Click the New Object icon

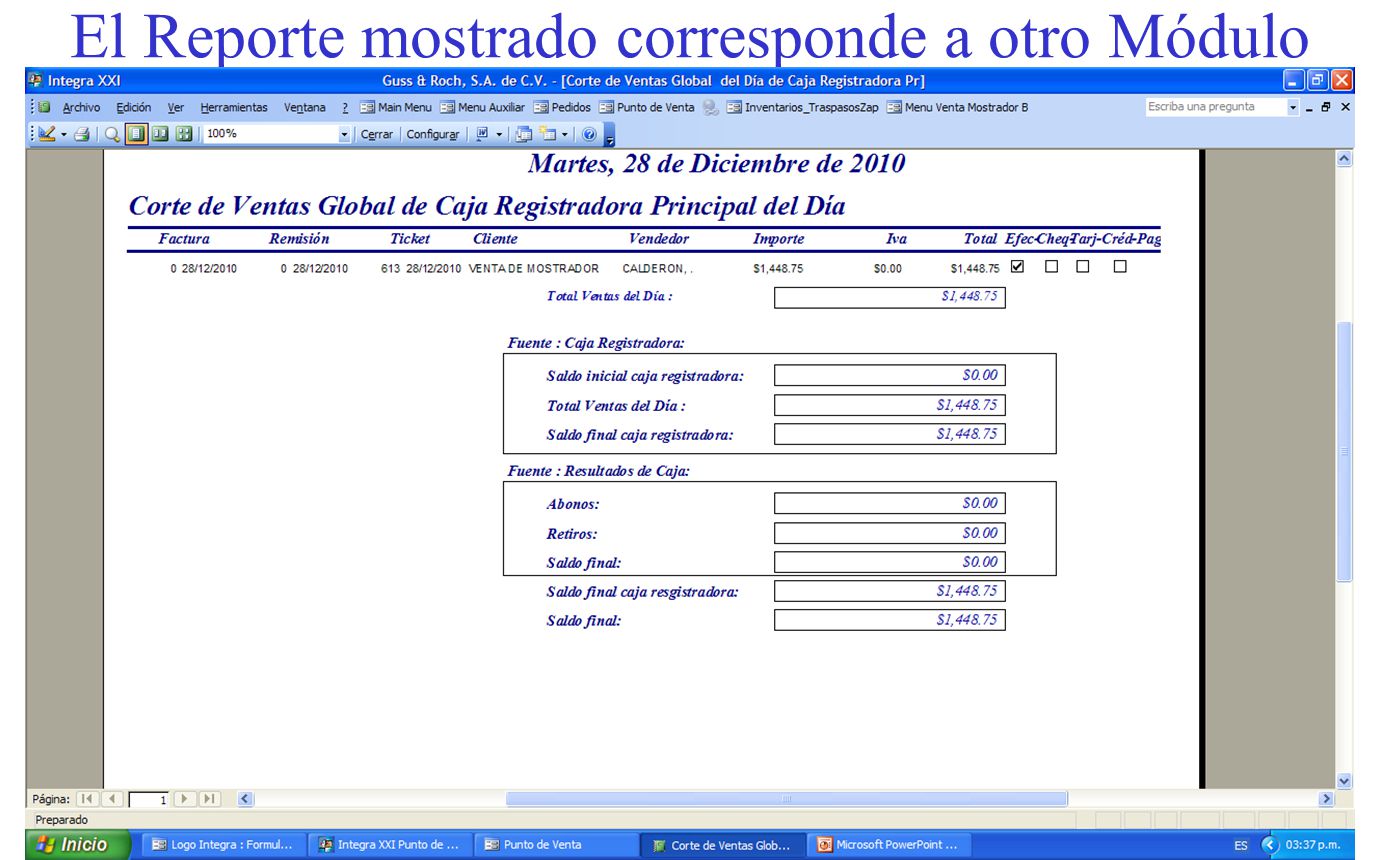pos(548,133)
